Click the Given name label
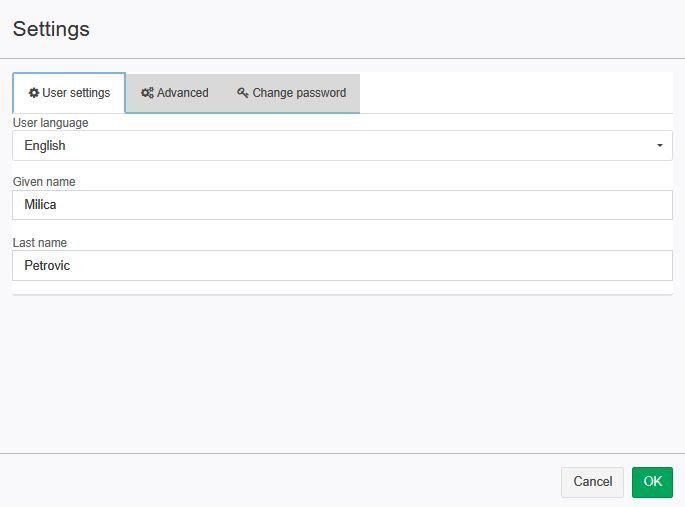The image size is (685, 507). click(x=44, y=182)
